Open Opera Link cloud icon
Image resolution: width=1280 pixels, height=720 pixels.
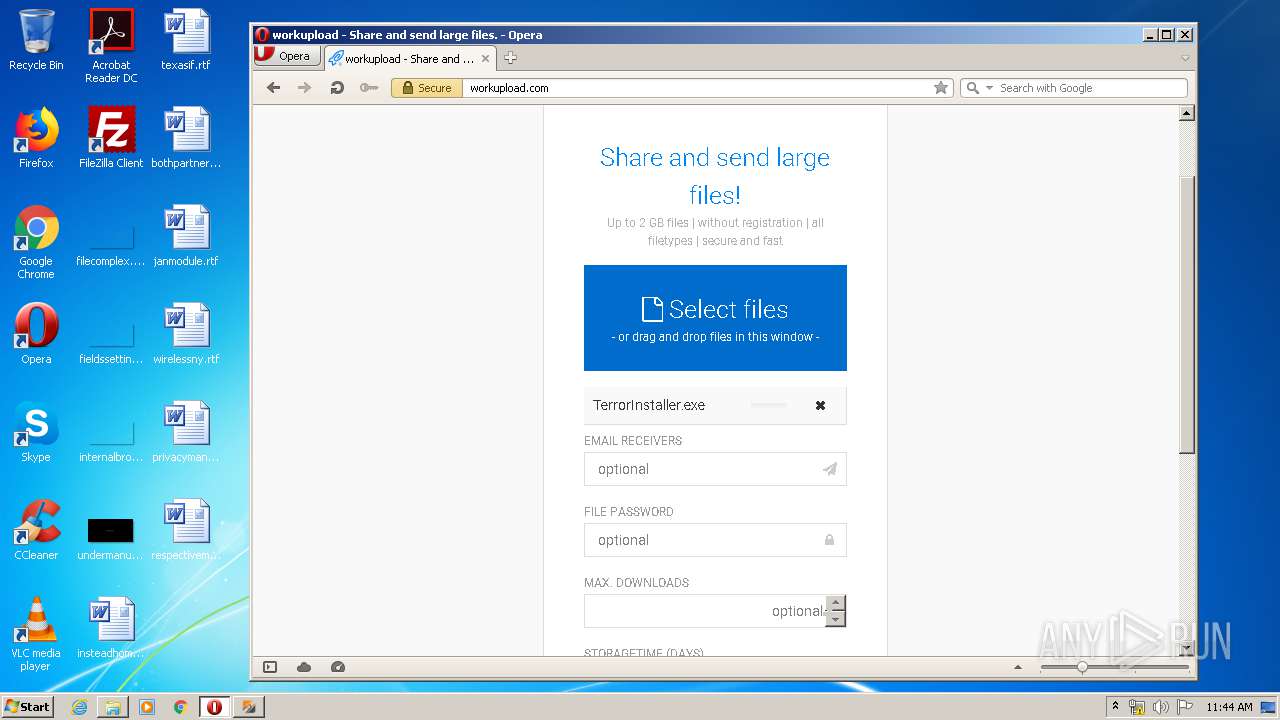pos(304,667)
